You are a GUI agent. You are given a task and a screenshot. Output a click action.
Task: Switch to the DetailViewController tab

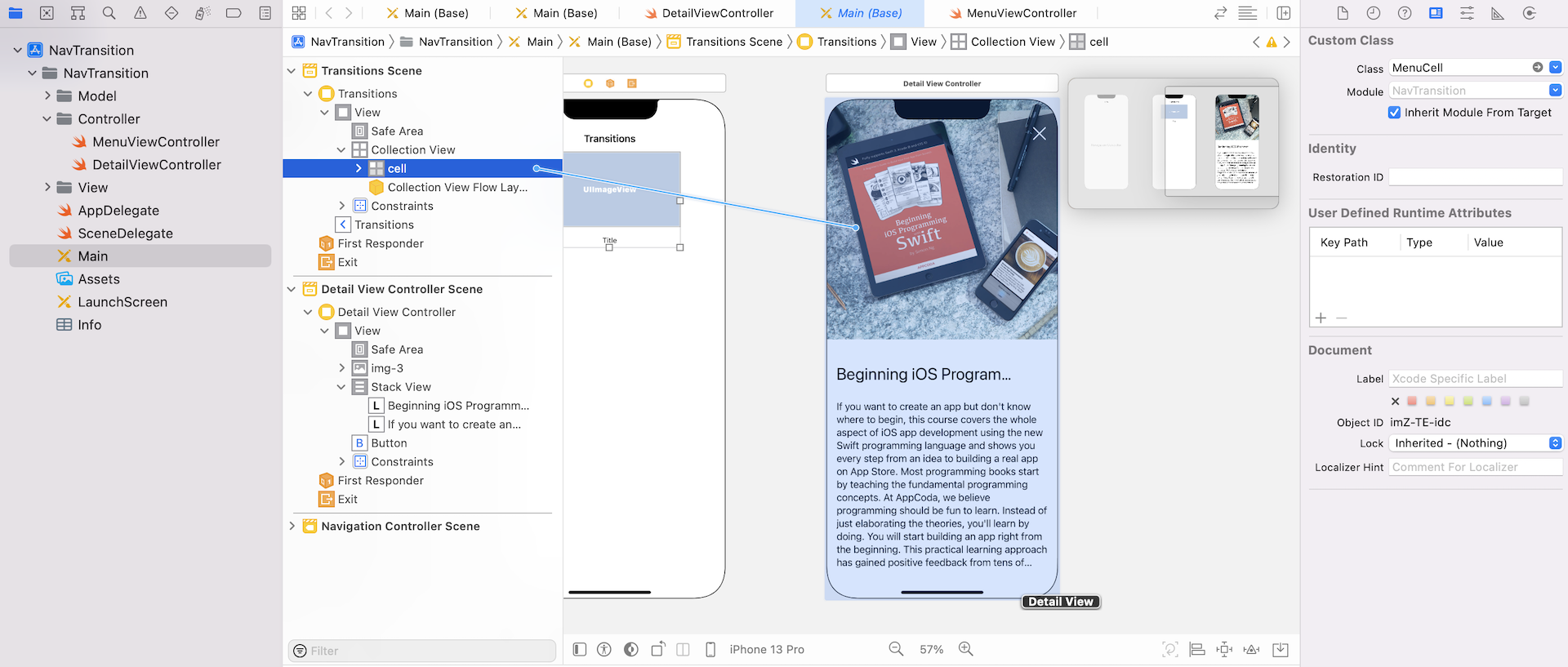tap(708, 13)
